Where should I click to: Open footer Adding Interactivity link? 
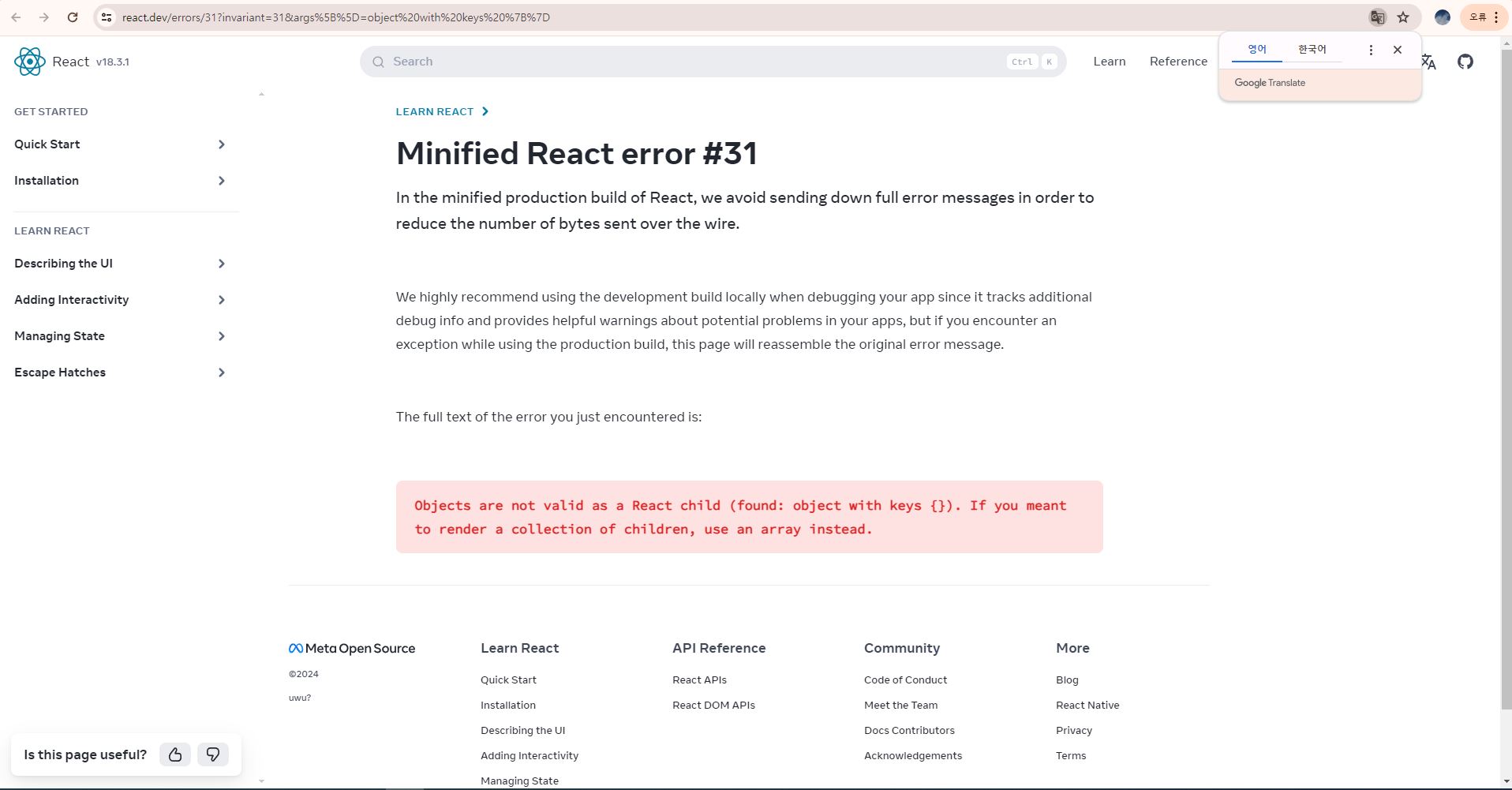(x=530, y=755)
